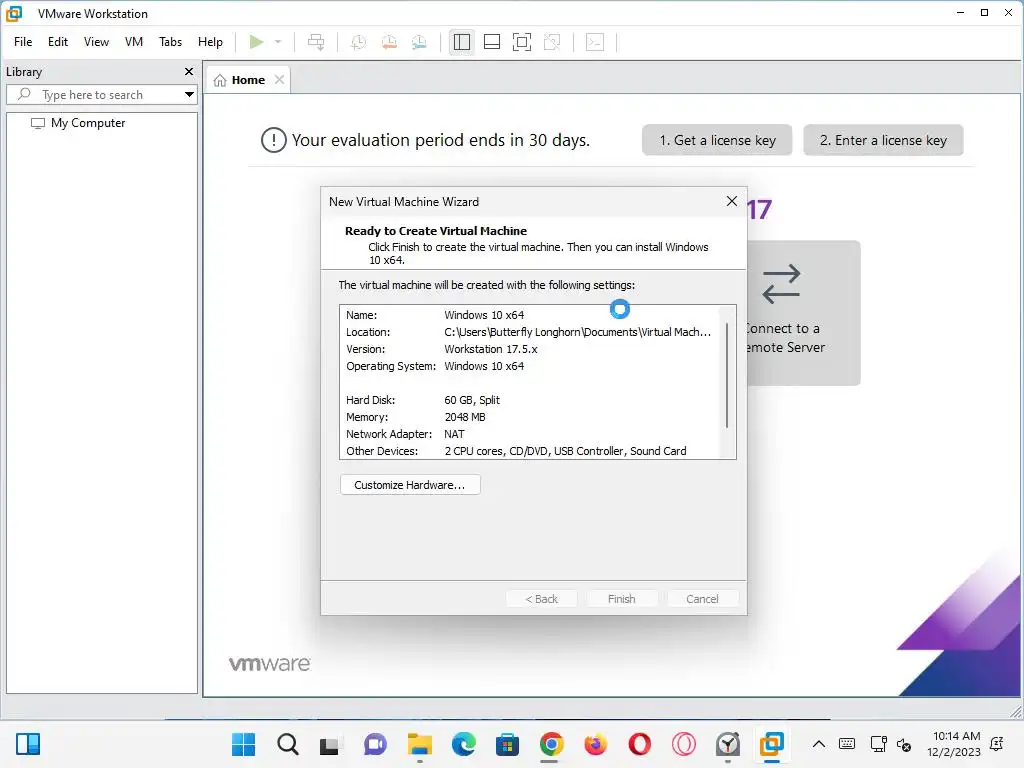Close the Home tab
Viewport: 1024px width, 768px height.
280,80
